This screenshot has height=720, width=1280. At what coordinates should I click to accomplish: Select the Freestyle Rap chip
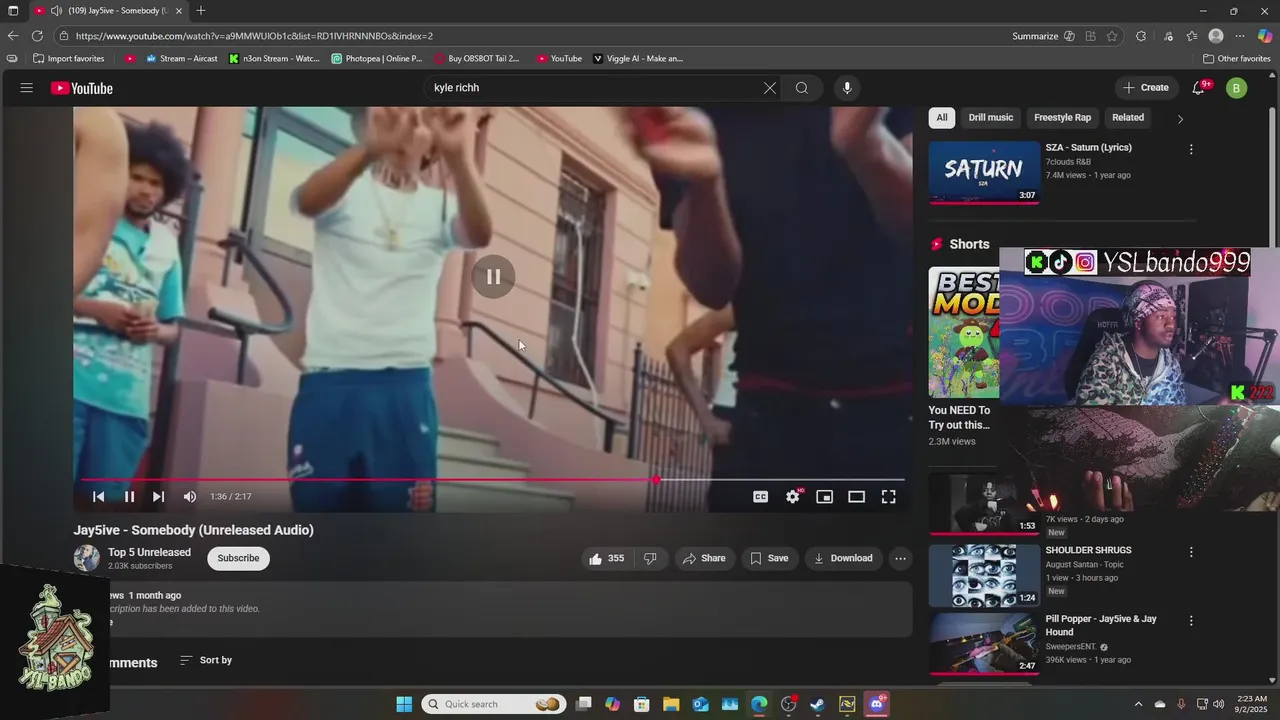coord(1062,117)
